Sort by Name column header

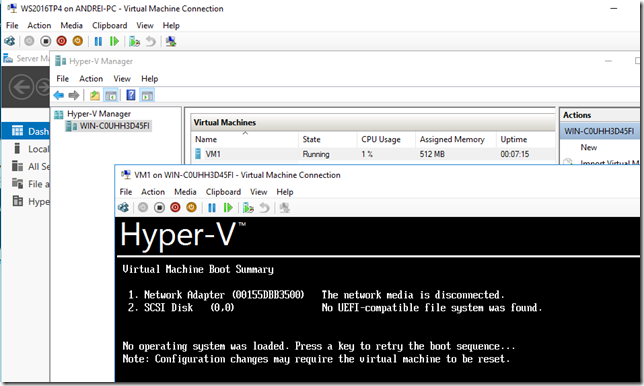(x=245, y=139)
